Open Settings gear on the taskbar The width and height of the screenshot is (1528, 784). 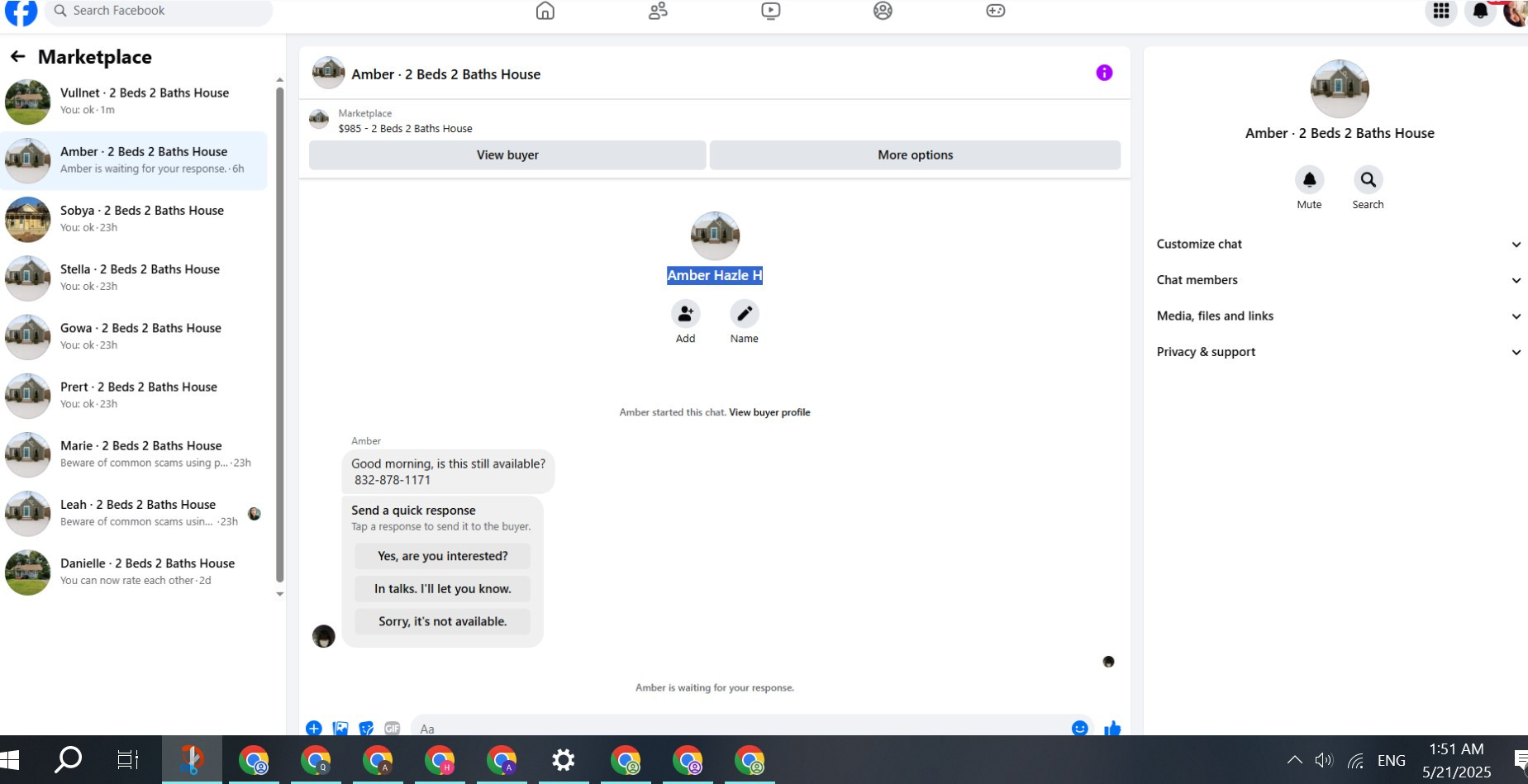[564, 760]
